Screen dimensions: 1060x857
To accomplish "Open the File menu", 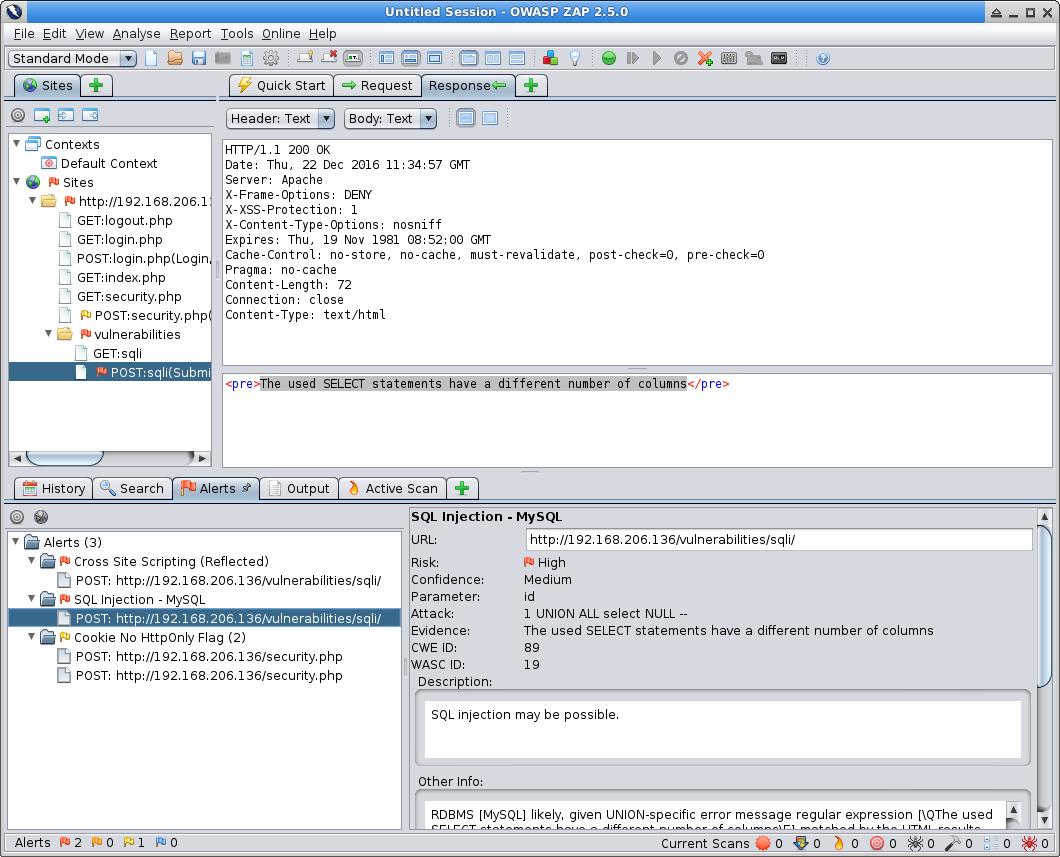I will [x=24, y=33].
